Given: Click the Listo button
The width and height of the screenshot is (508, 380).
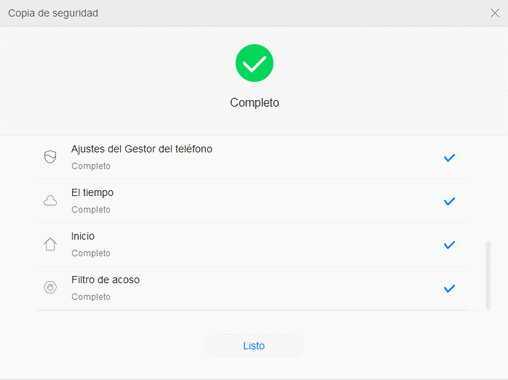Looking at the screenshot, I should 254,346.
